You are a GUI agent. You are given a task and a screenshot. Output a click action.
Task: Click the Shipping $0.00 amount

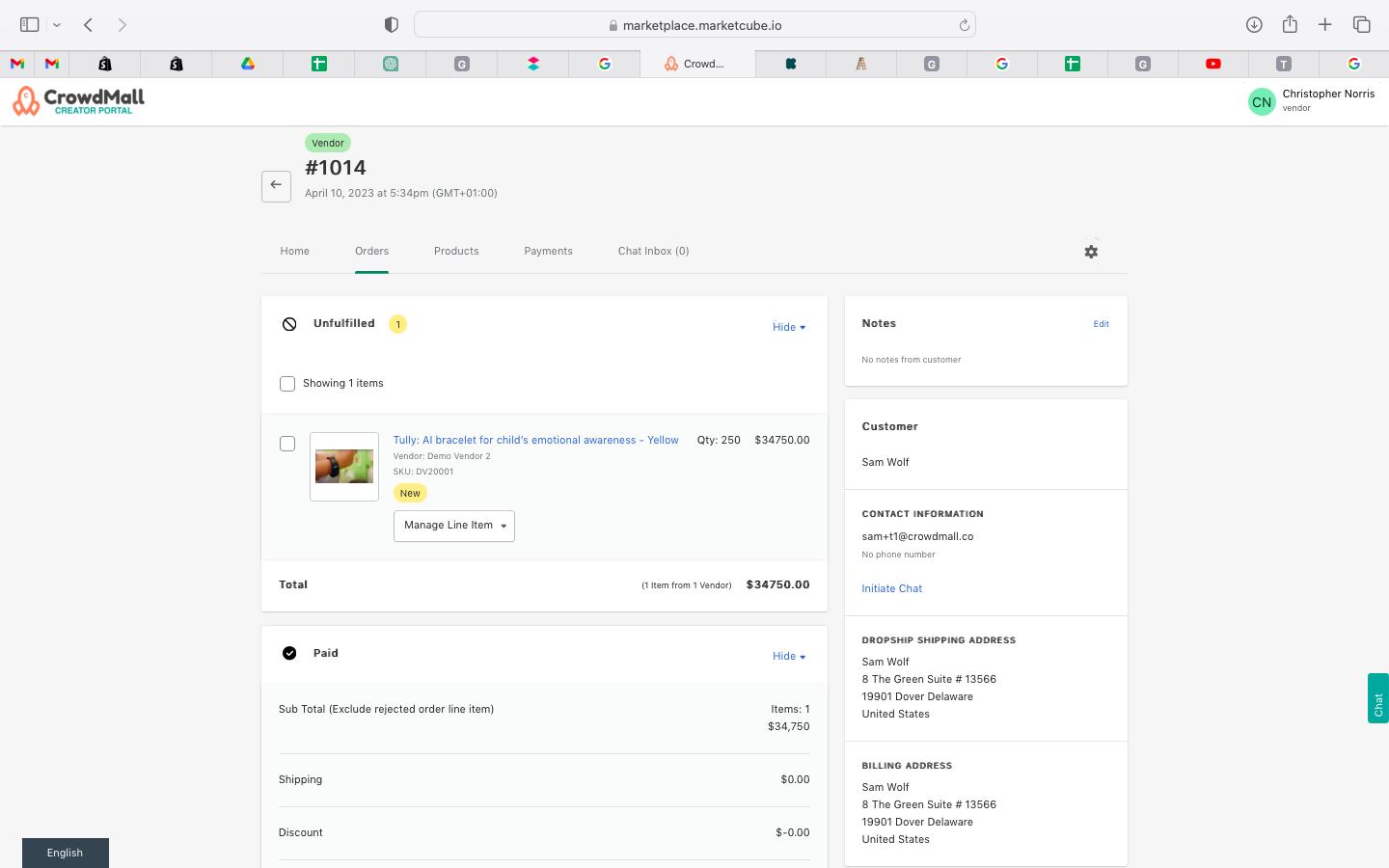pyautogui.click(x=795, y=779)
